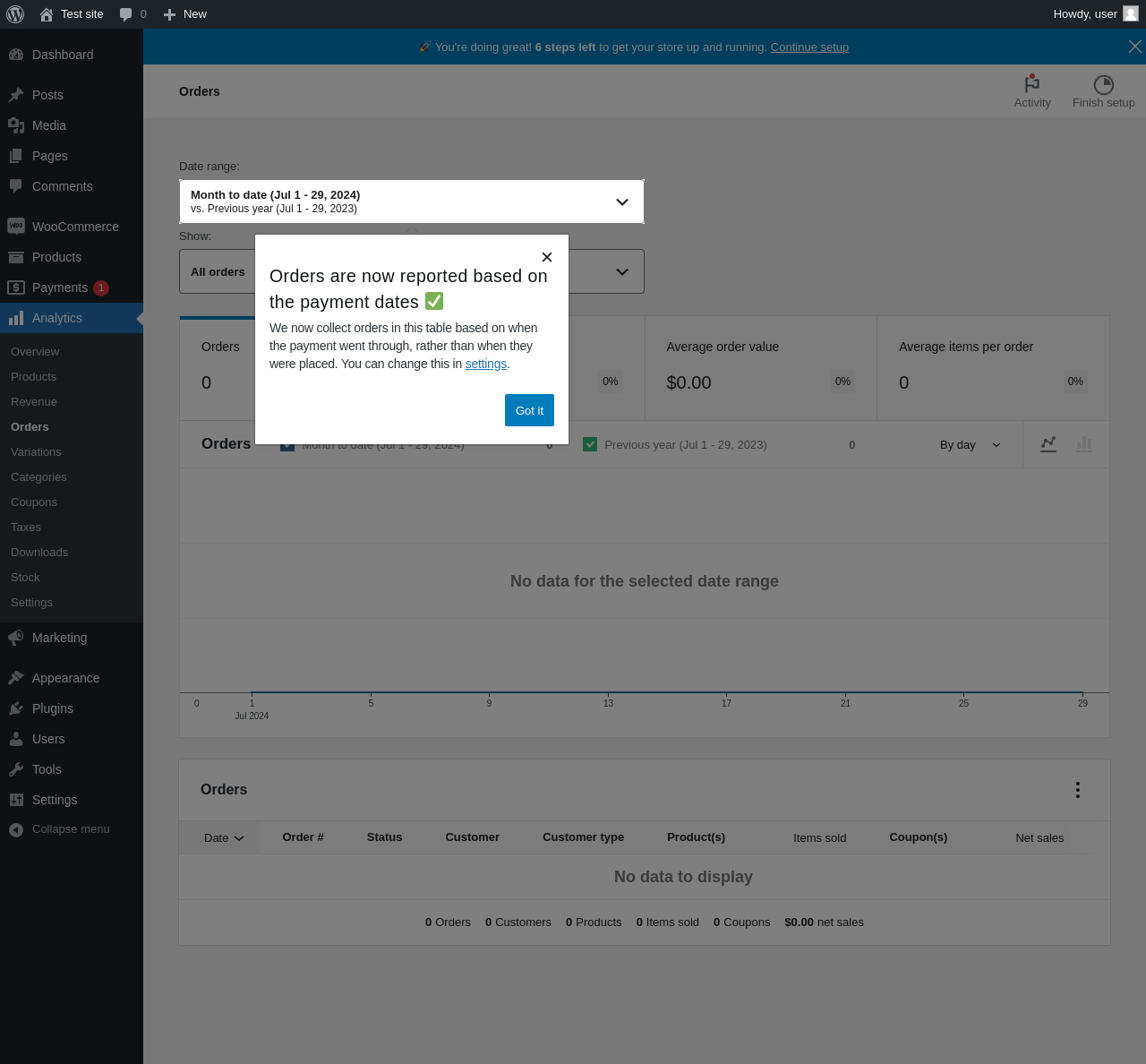Click the Test site link
This screenshot has width=1146, height=1064.
(82, 14)
